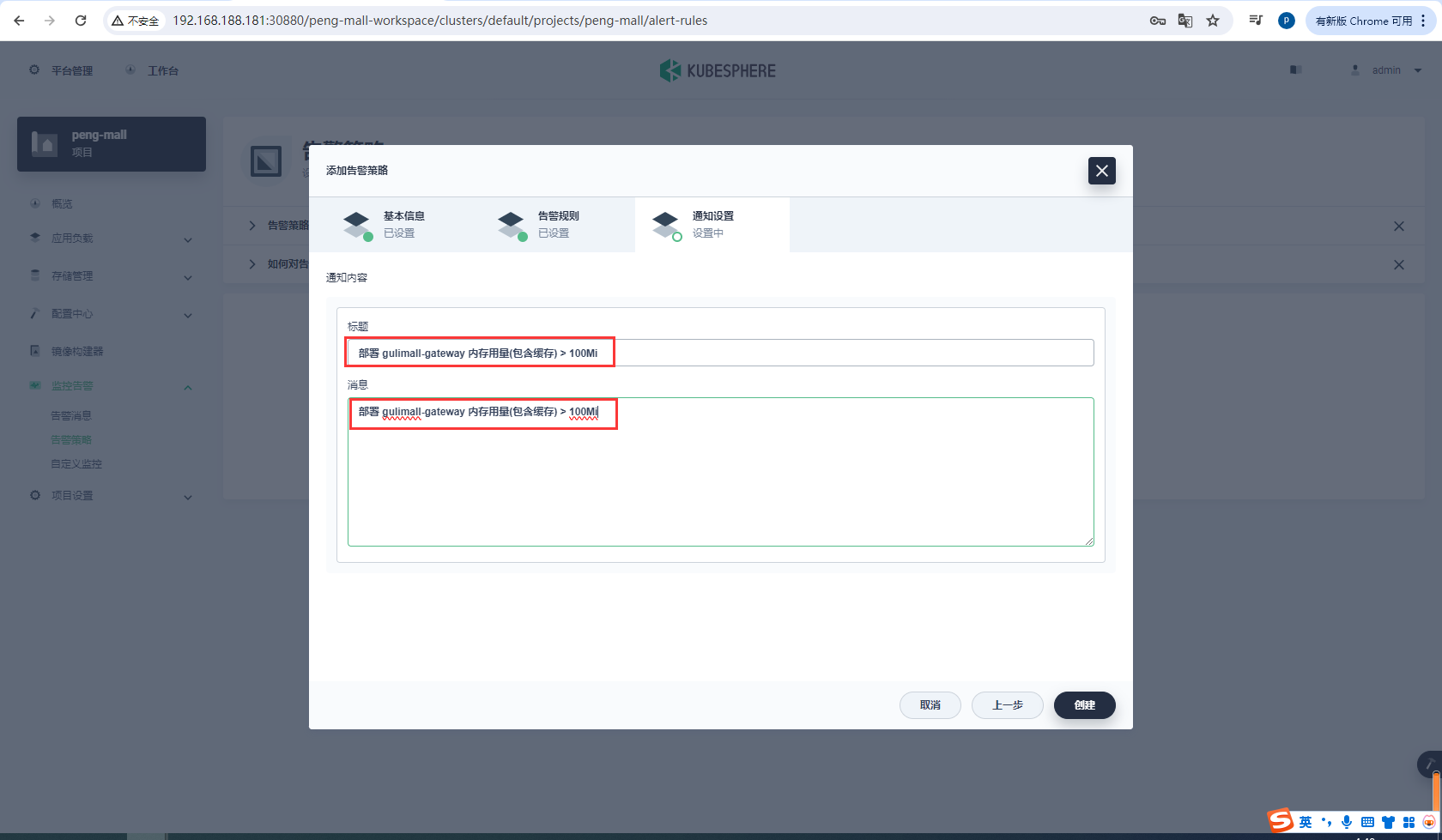Click the 存储管理 chevron arrow

tap(188, 278)
